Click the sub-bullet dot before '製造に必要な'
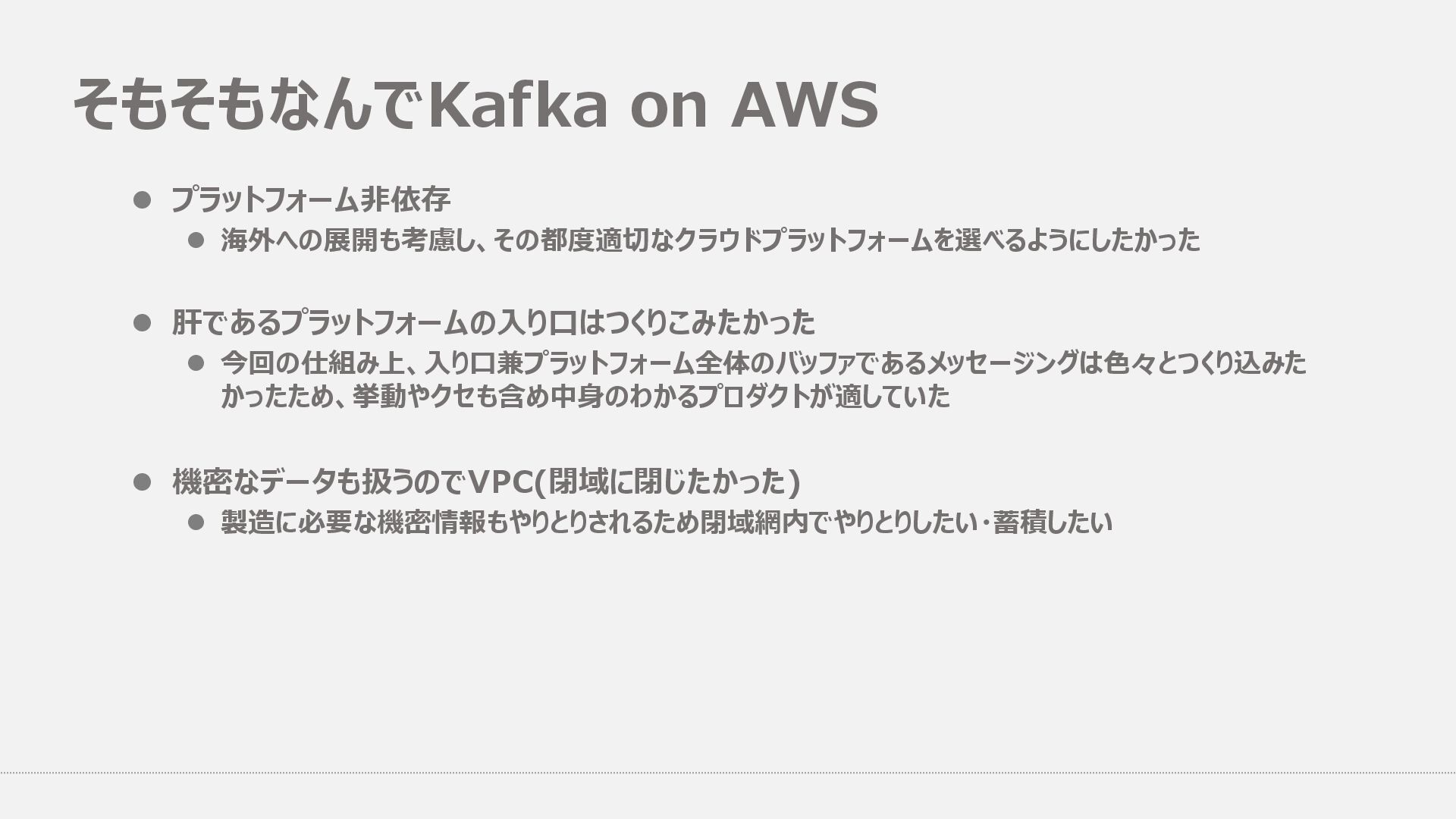Screen dimensions: 1456x819 [196, 522]
